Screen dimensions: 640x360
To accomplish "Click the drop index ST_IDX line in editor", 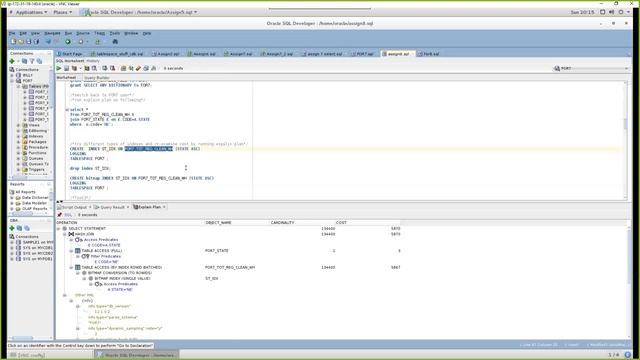I will point(90,168).
